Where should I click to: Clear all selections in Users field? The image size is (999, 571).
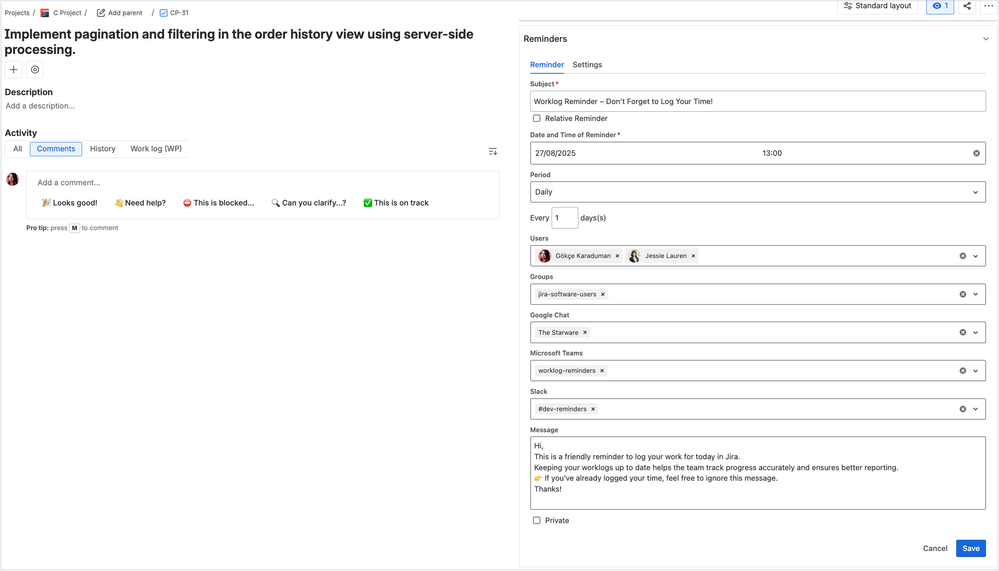click(963, 256)
